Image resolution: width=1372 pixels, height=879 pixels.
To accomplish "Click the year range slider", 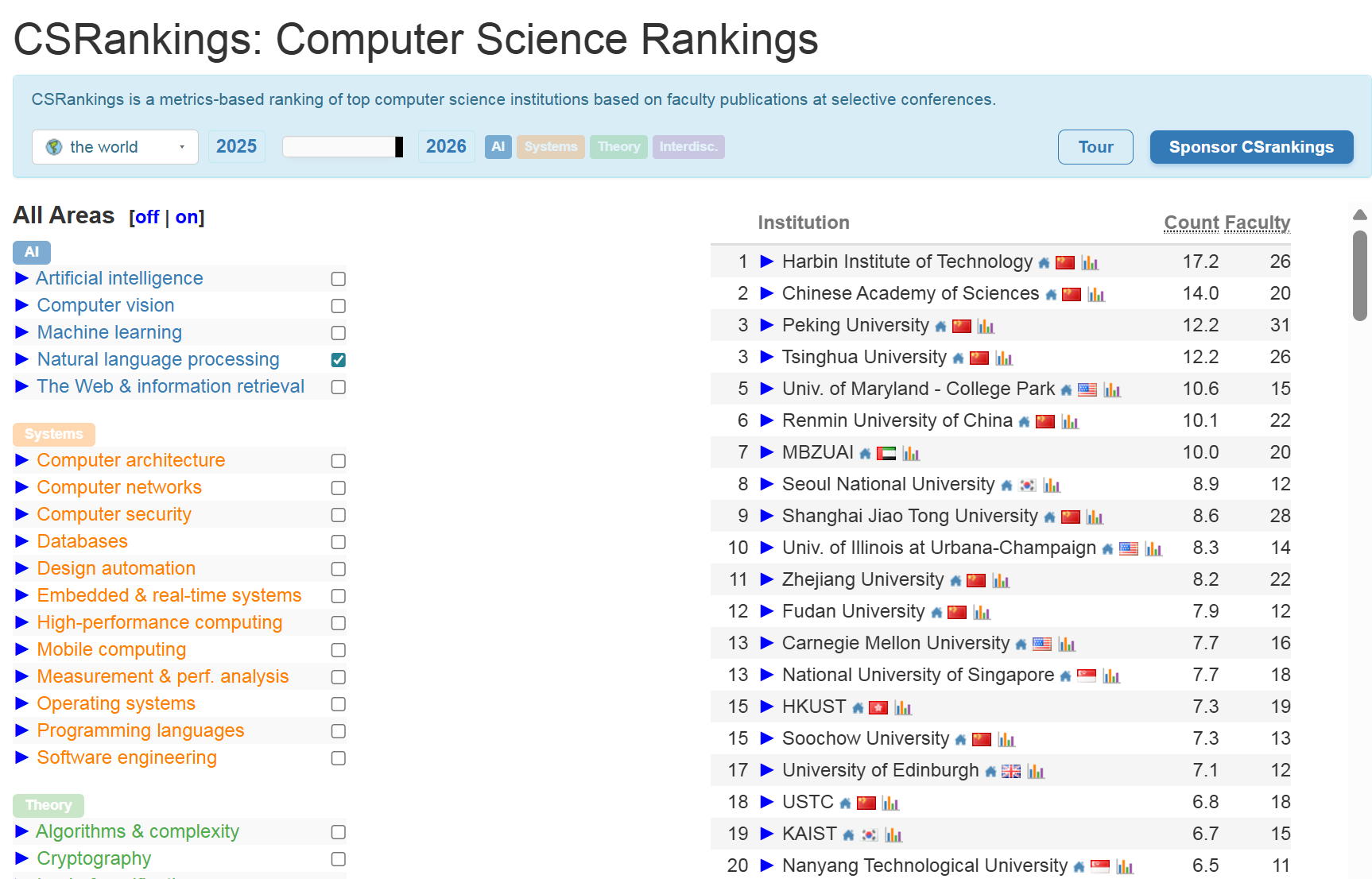I will click(x=343, y=147).
